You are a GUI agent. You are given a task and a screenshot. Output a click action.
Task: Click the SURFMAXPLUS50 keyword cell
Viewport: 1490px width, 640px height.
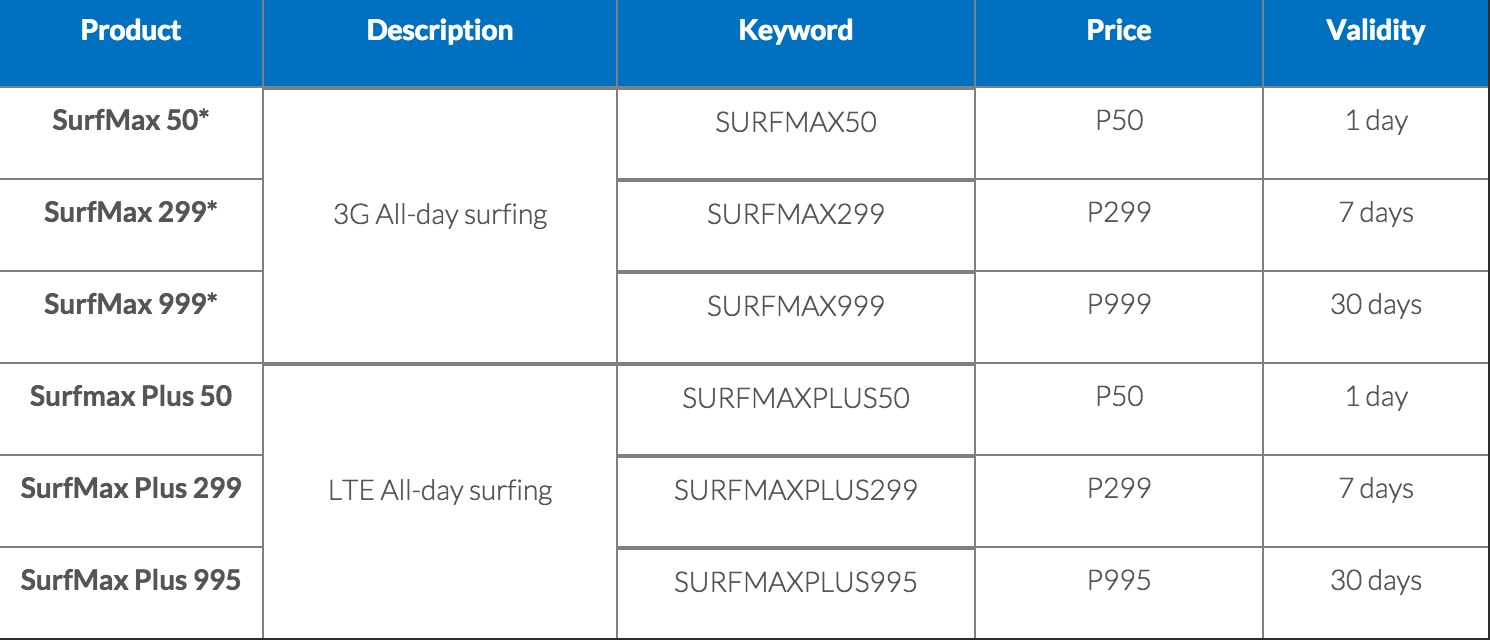tap(795, 399)
